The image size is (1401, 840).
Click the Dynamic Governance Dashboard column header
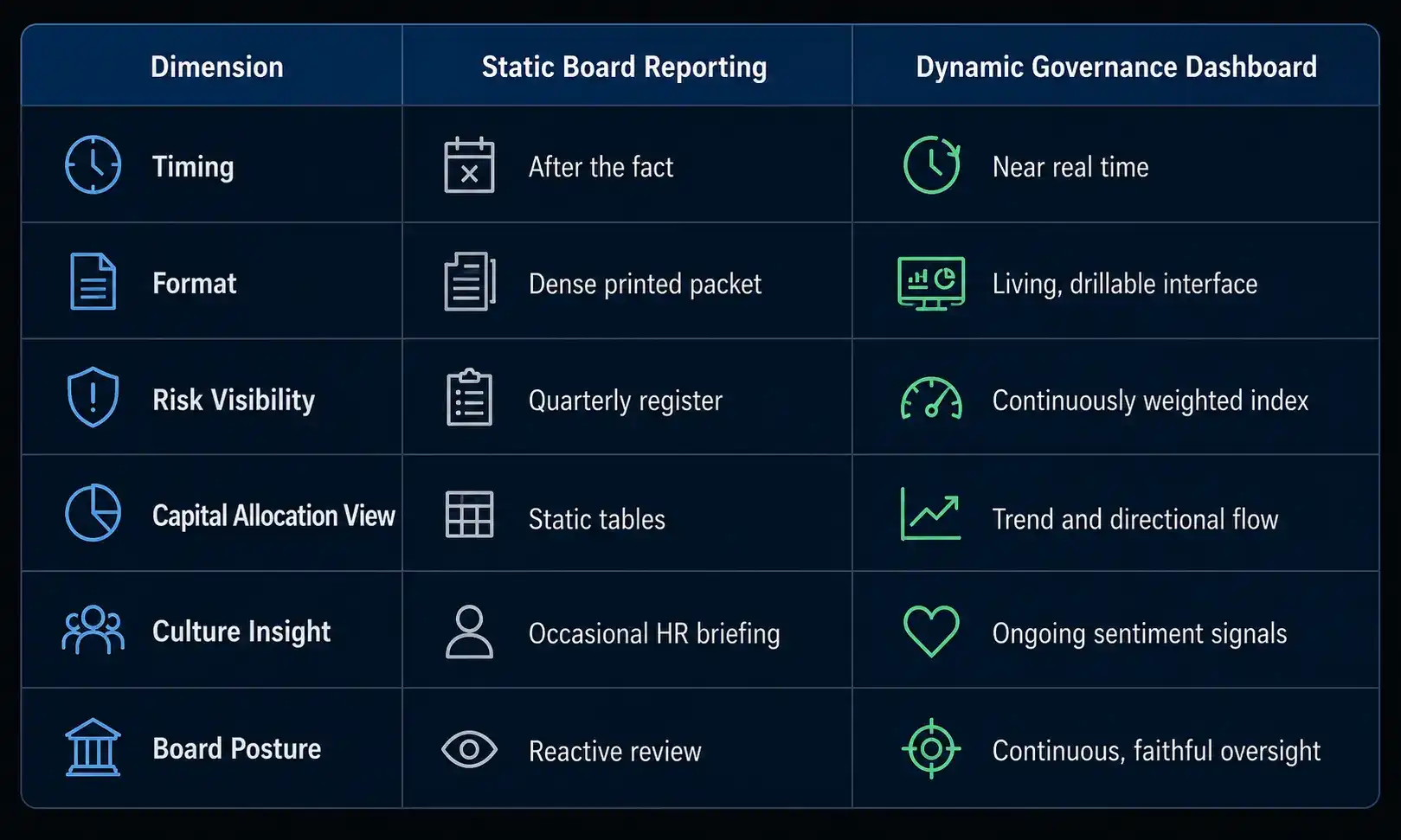point(1116,67)
